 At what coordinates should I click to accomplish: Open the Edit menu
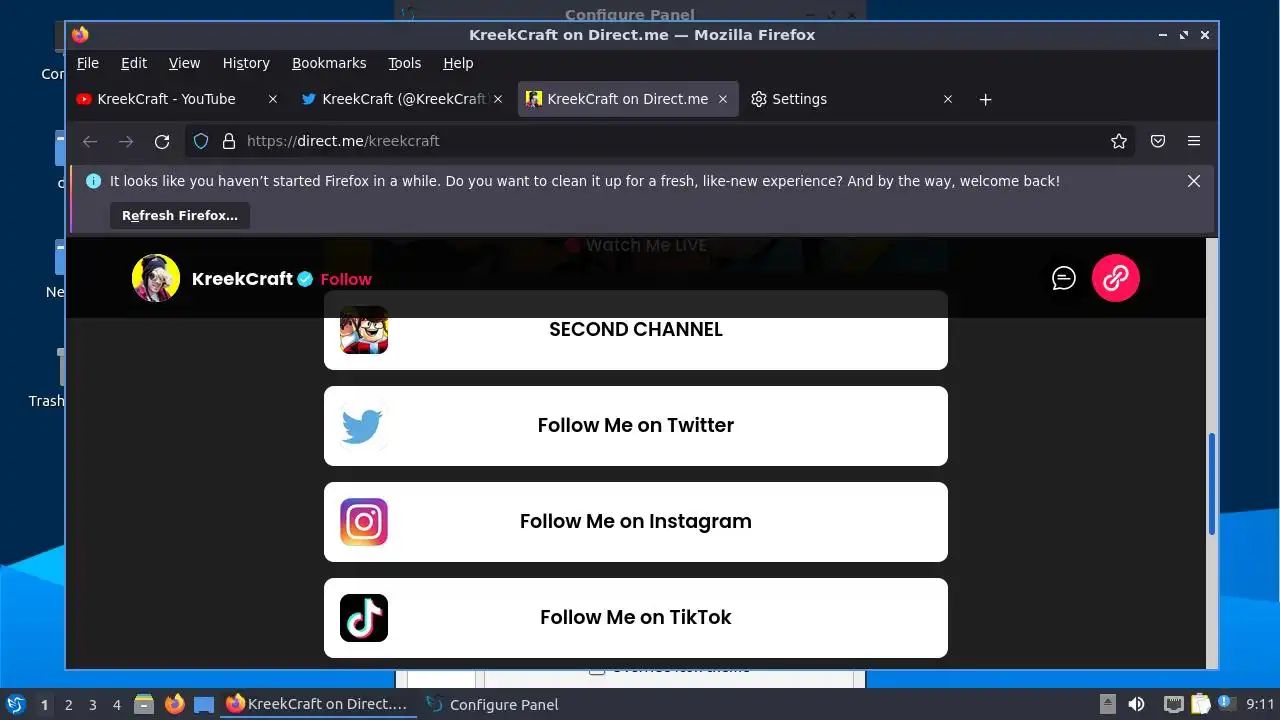134,63
